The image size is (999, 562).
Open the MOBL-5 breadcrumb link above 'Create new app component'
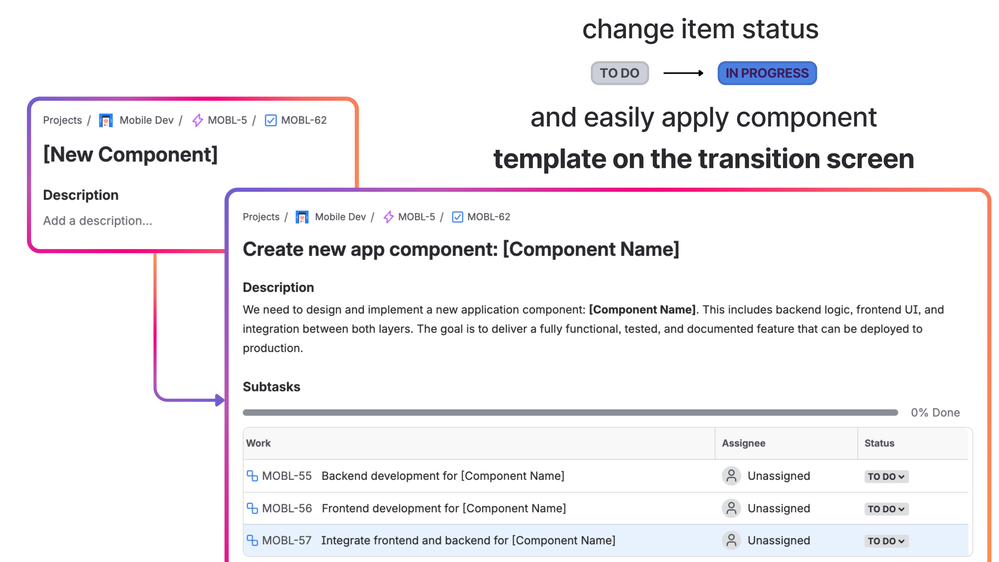pyautogui.click(x=416, y=217)
